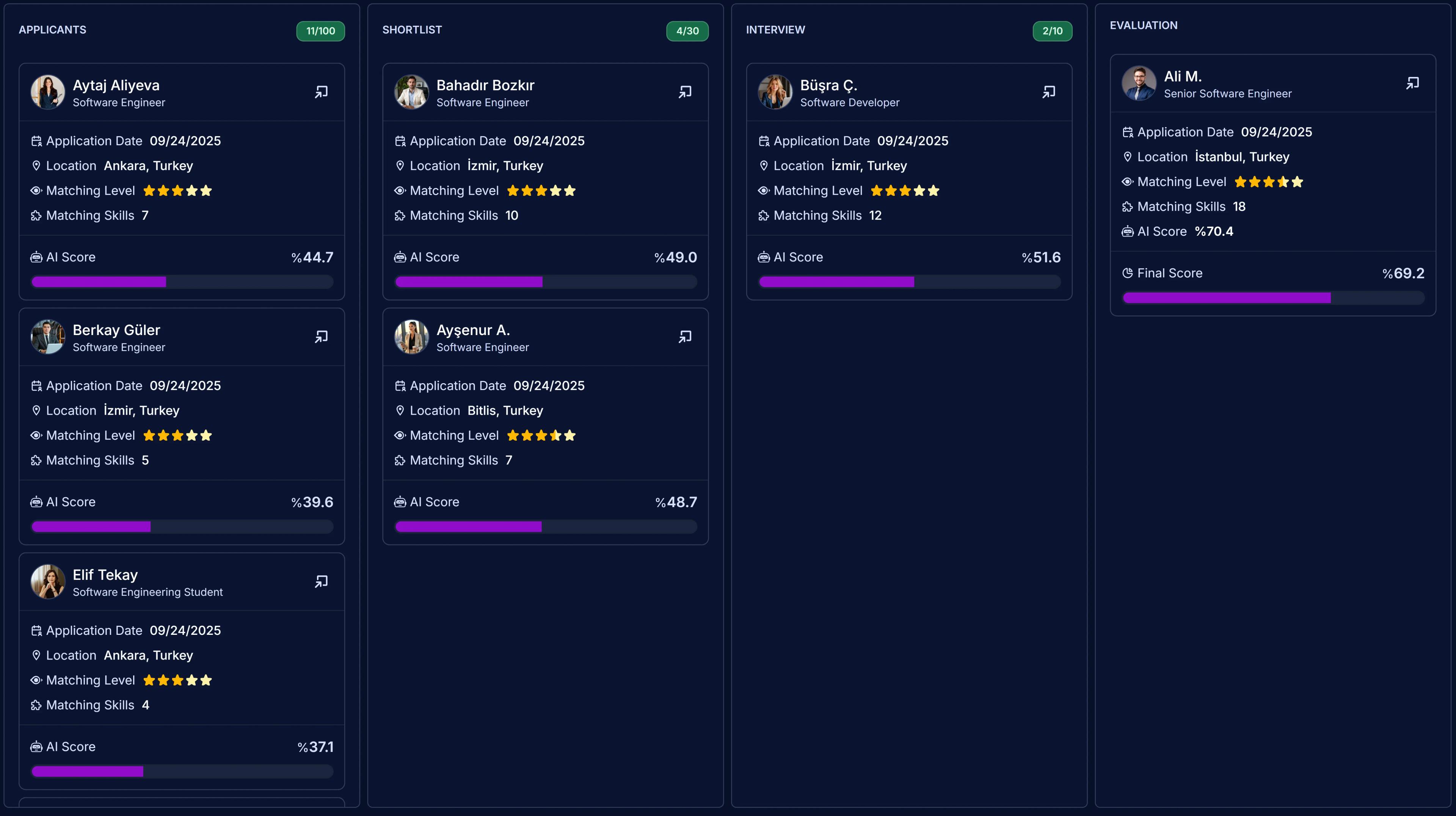Screen dimensions: 1456x816
Task: Open Ayşenur A.'s external link icon
Action: tap(684, 336)
